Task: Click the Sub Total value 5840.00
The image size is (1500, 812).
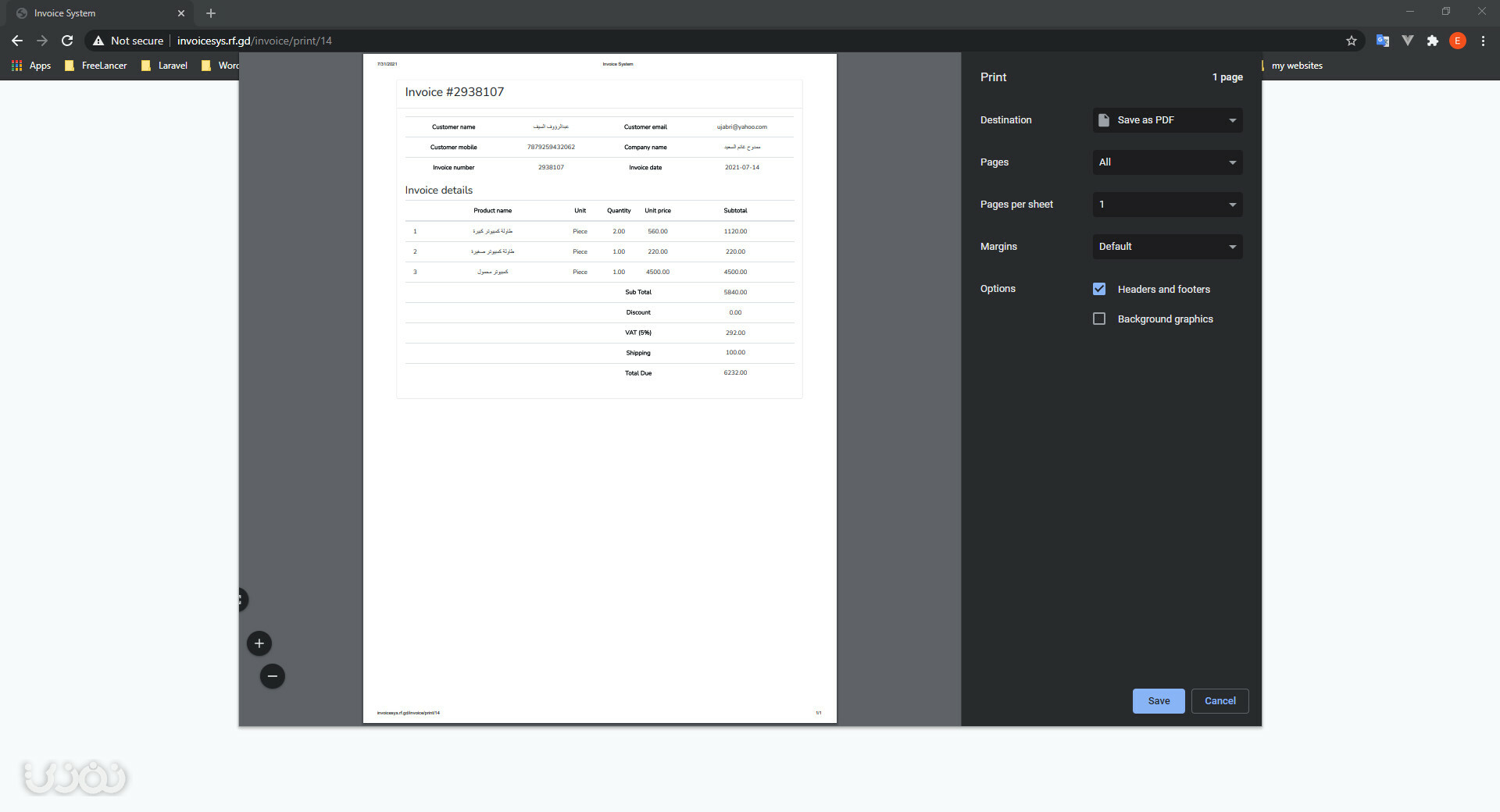Action: tap(735, 292)
